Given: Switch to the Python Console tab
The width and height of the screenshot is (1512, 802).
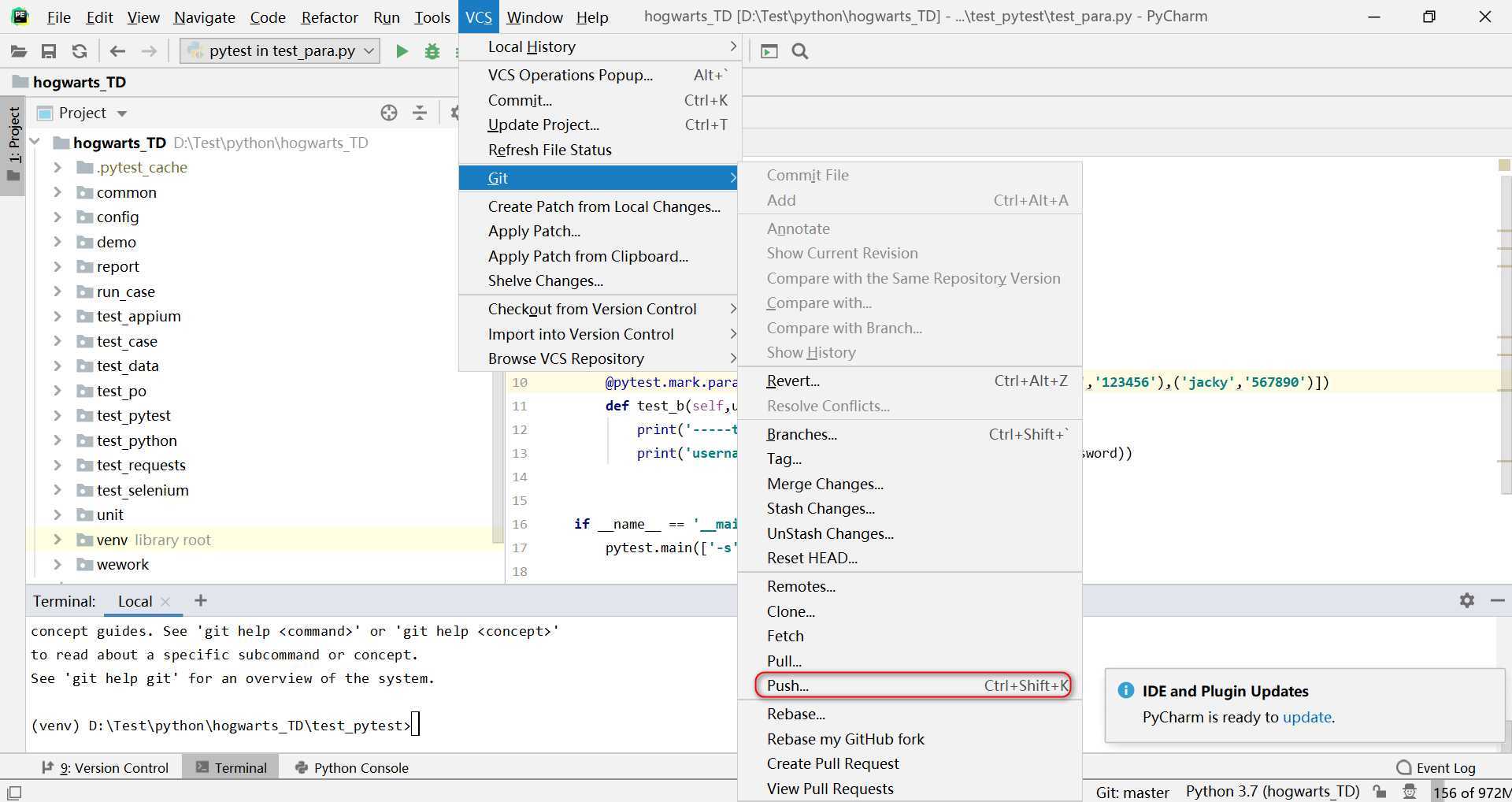Looking at the screenshot, I should (x=351, y=767).
